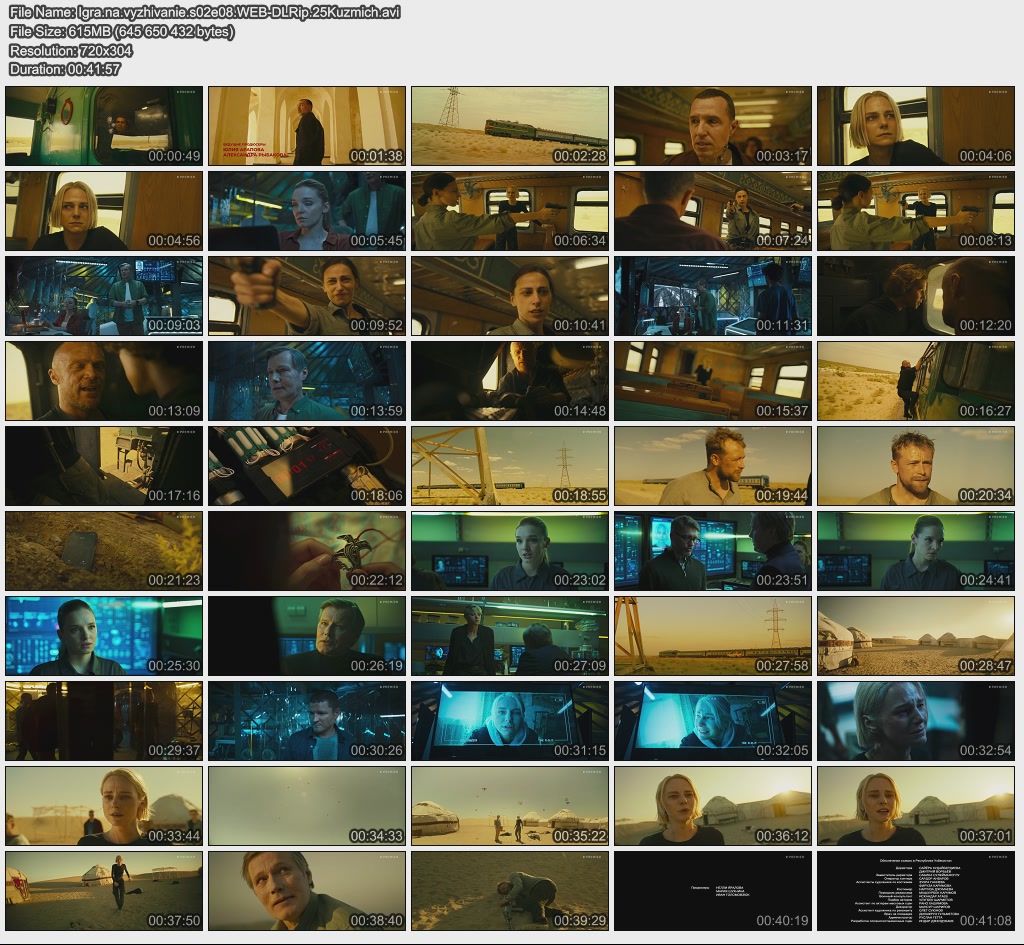This screenshot has width=1024, height=945.
Task: Click the dark frame at 00:12:20
Action: [x=916, y=296]
